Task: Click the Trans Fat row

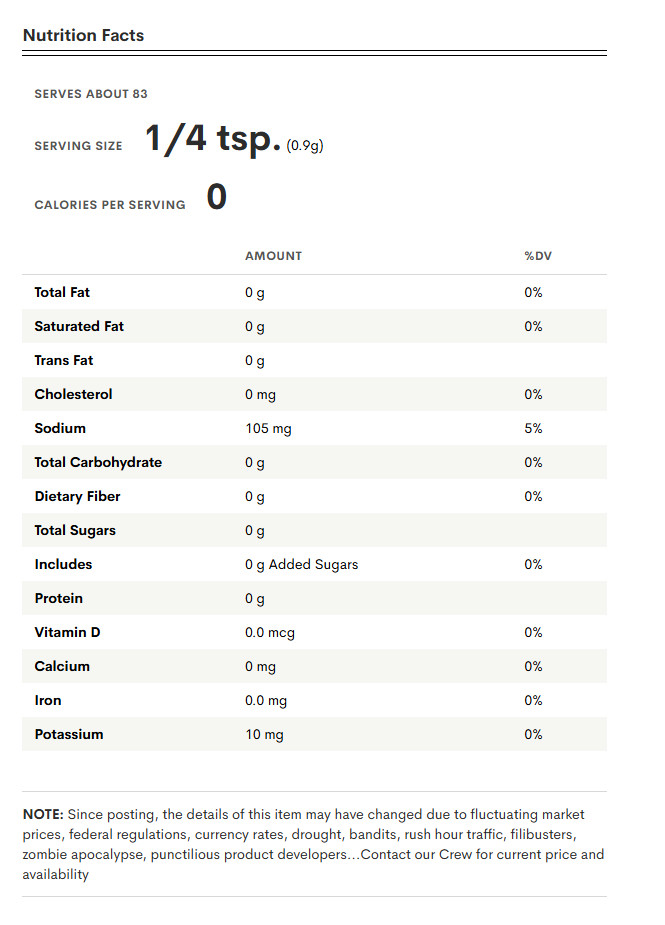Action: point(314,360)
